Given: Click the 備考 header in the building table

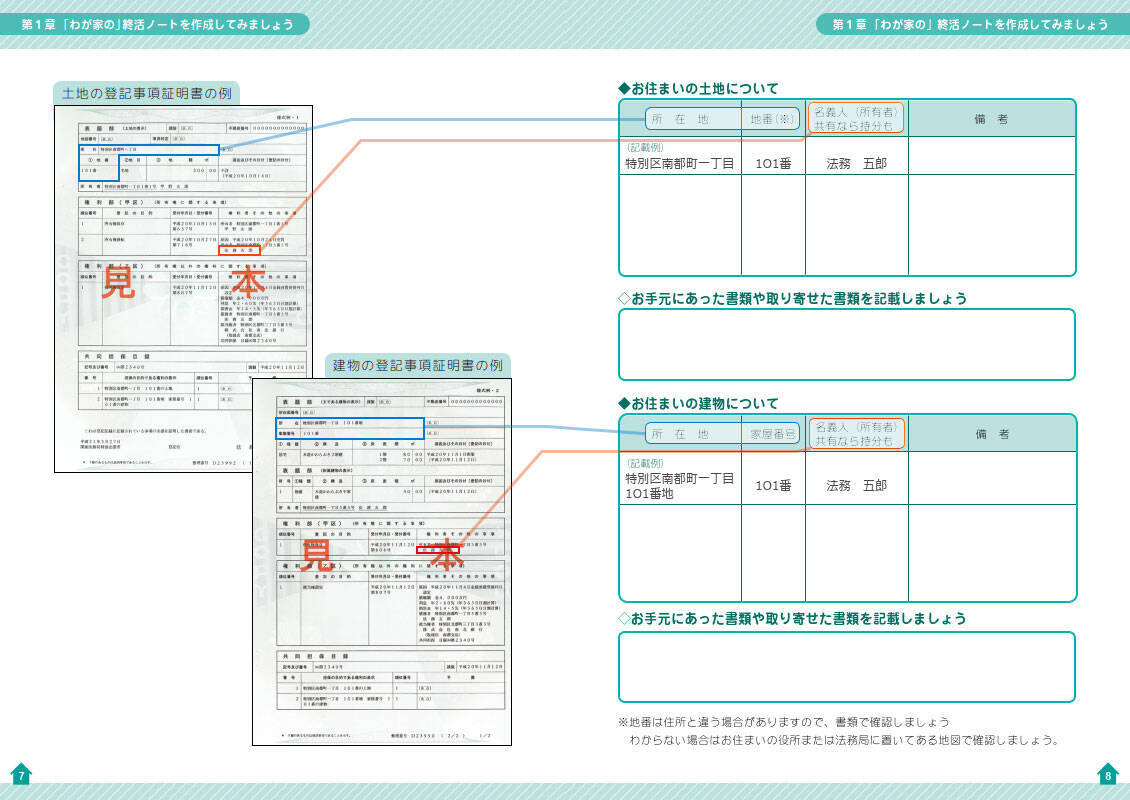Looking at the screenshot, I should [x=991, y=434].
